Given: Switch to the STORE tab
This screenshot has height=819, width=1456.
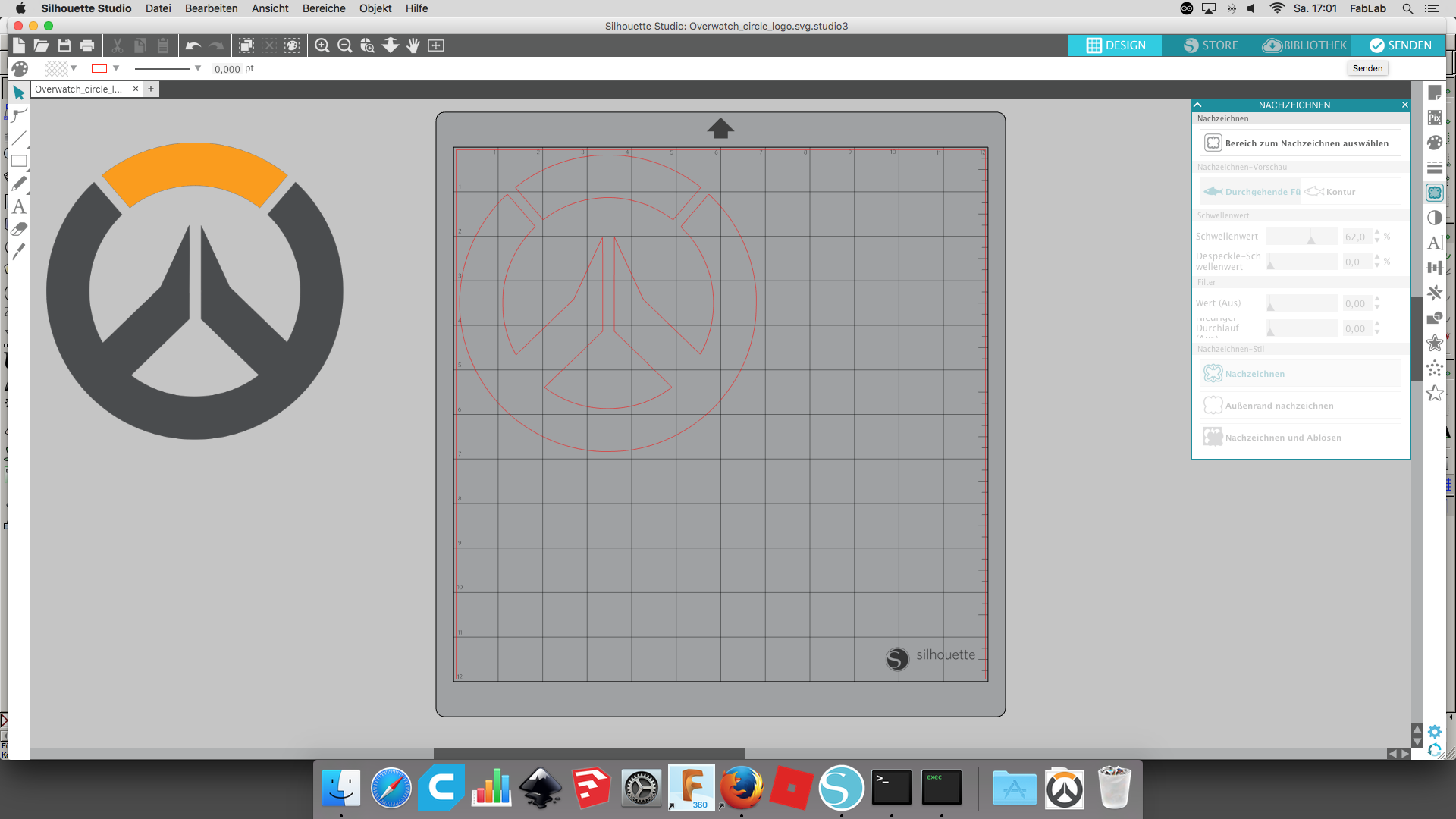Looking at the screenshot, I should [1211, 45].
